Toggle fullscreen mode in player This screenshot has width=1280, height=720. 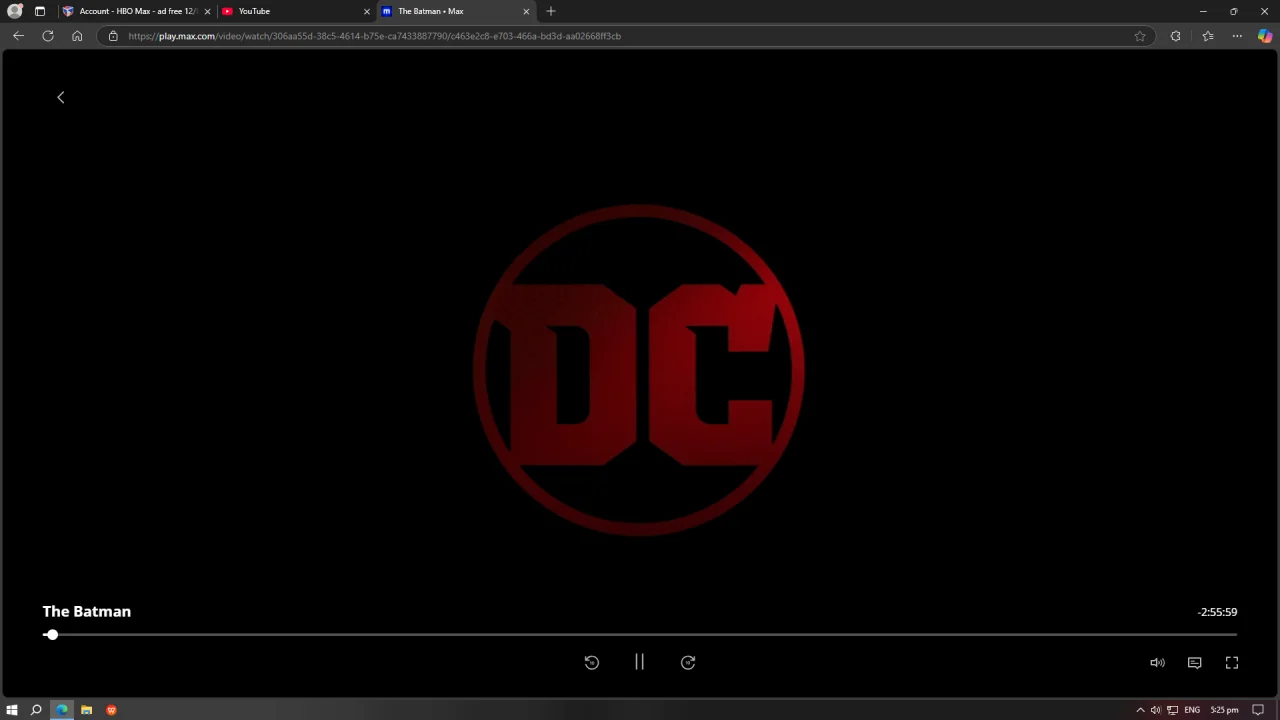[1232, 662]
